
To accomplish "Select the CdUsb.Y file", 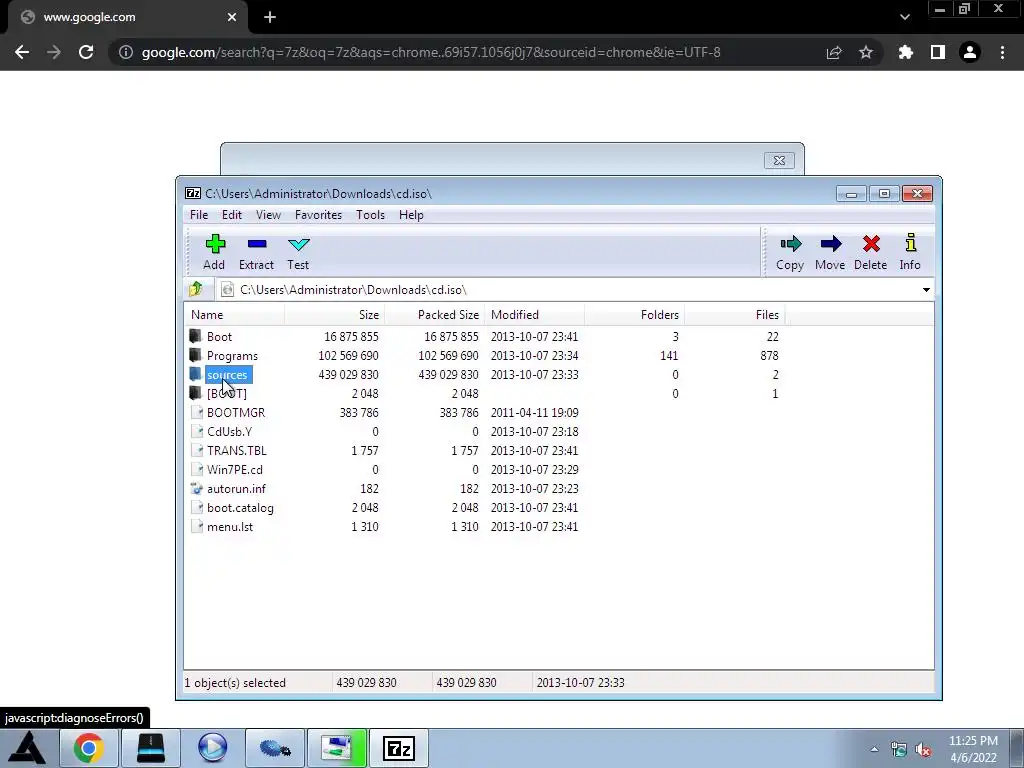I will [229, 432].
